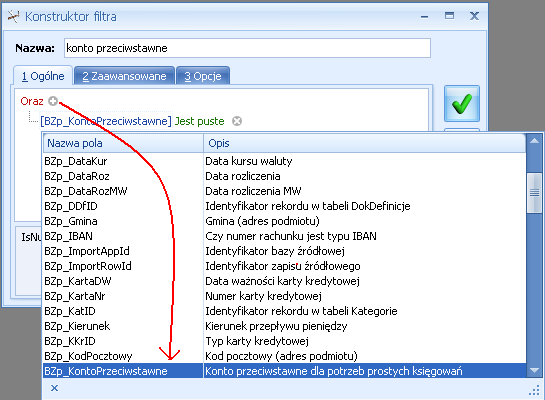Image resolution: width=545 pixels, height=400 pixels.
Task: Maximize the Konstruktor filtra window
Action: tap(449, 16)
